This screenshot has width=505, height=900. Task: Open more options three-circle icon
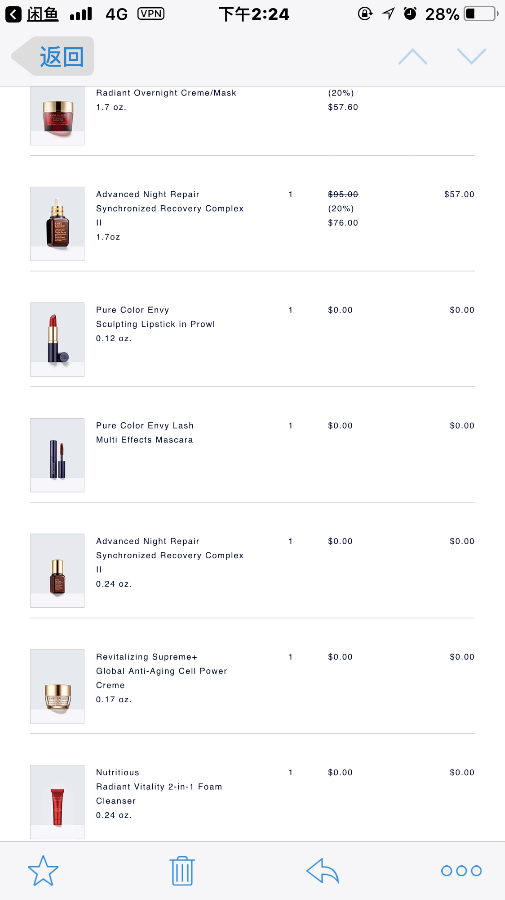(461, 871)
